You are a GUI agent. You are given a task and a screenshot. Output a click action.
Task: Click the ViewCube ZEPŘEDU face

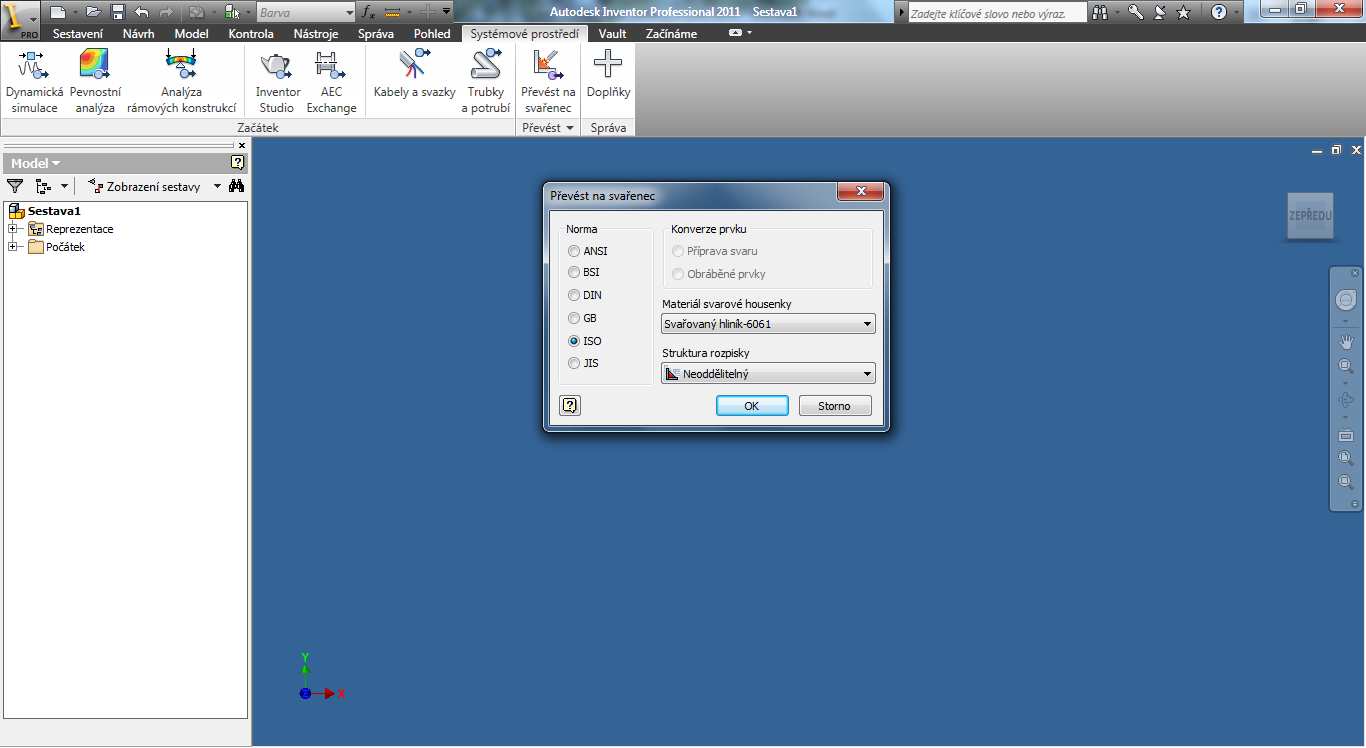coord(1309,216)
